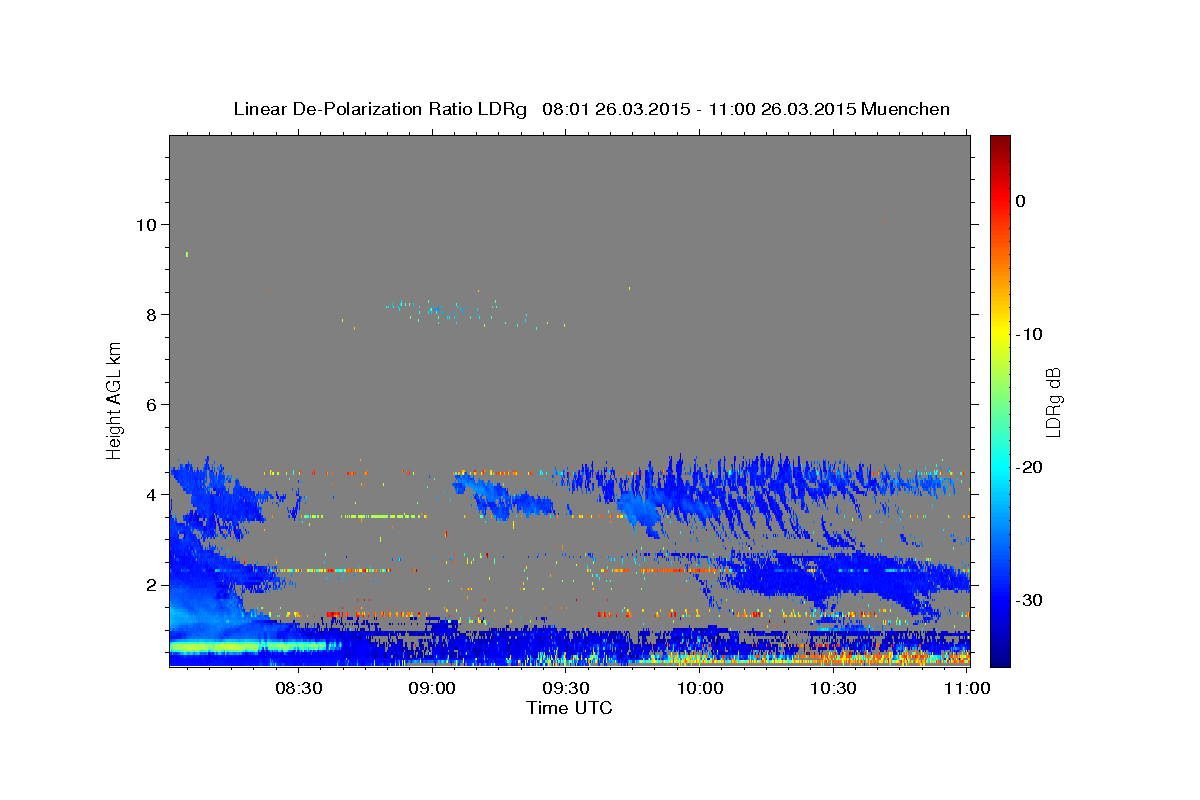Click the colorbar tick label 0
1200x800 pixels.
tap(1021, 201)
